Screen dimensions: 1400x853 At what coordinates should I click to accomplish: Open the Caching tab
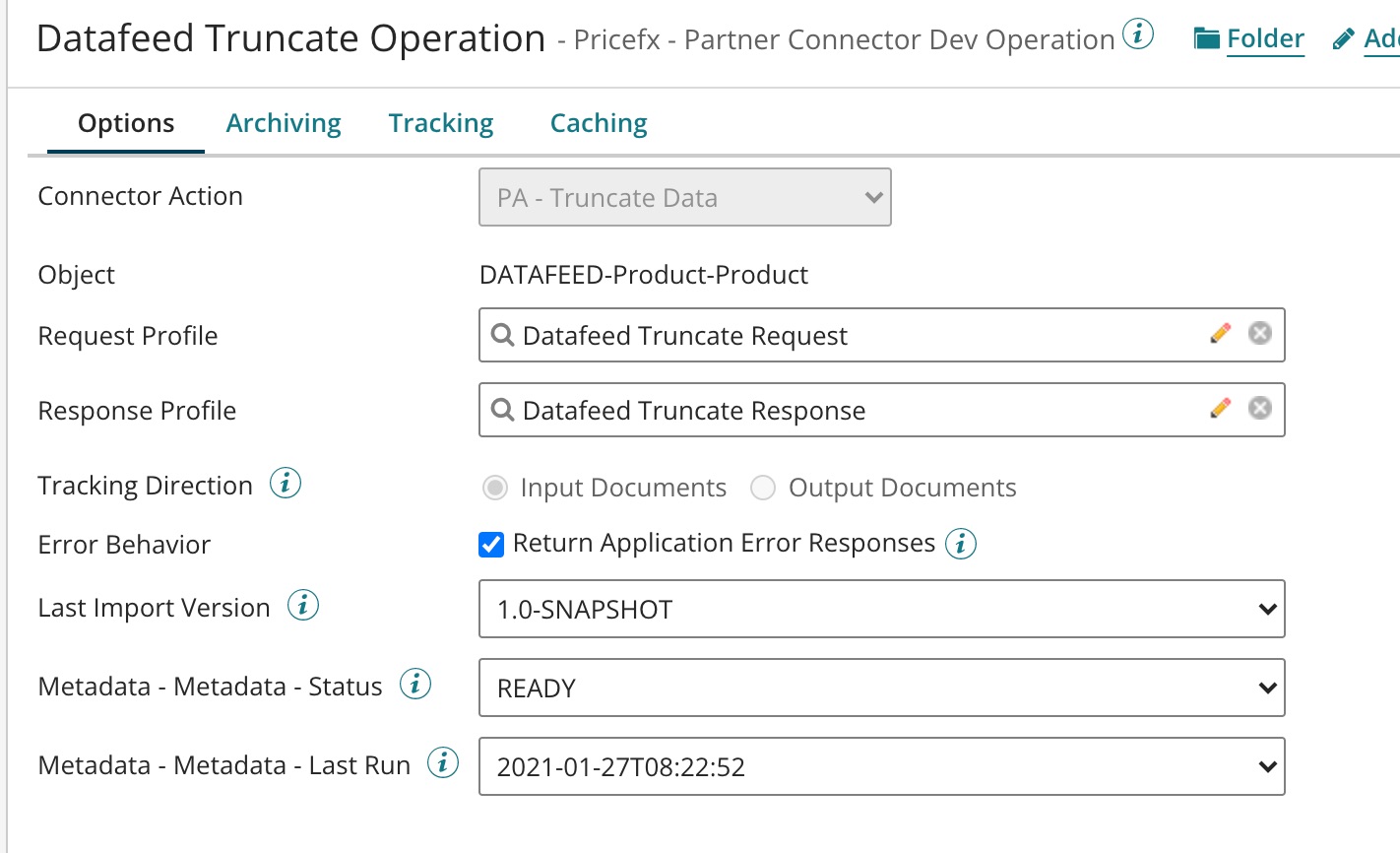click(599, 123)
